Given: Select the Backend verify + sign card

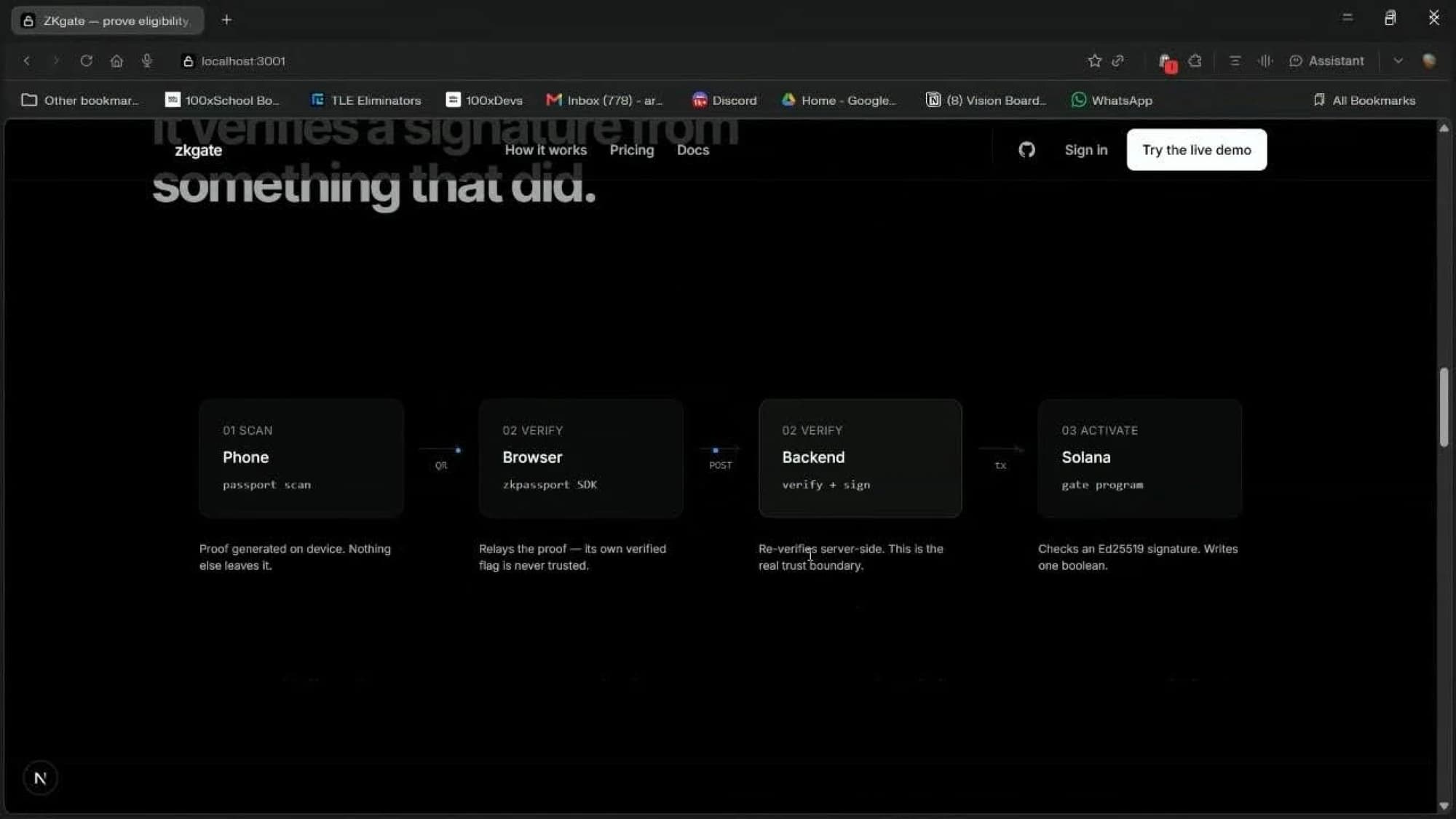Looking at the screenshot, I should [860, 458].
